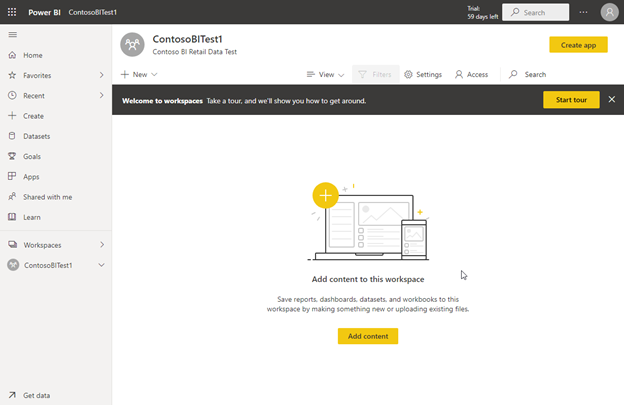Click the ContosoBITest1 breadcrumb in header
The image size is (624, 405).
(92, 12)
